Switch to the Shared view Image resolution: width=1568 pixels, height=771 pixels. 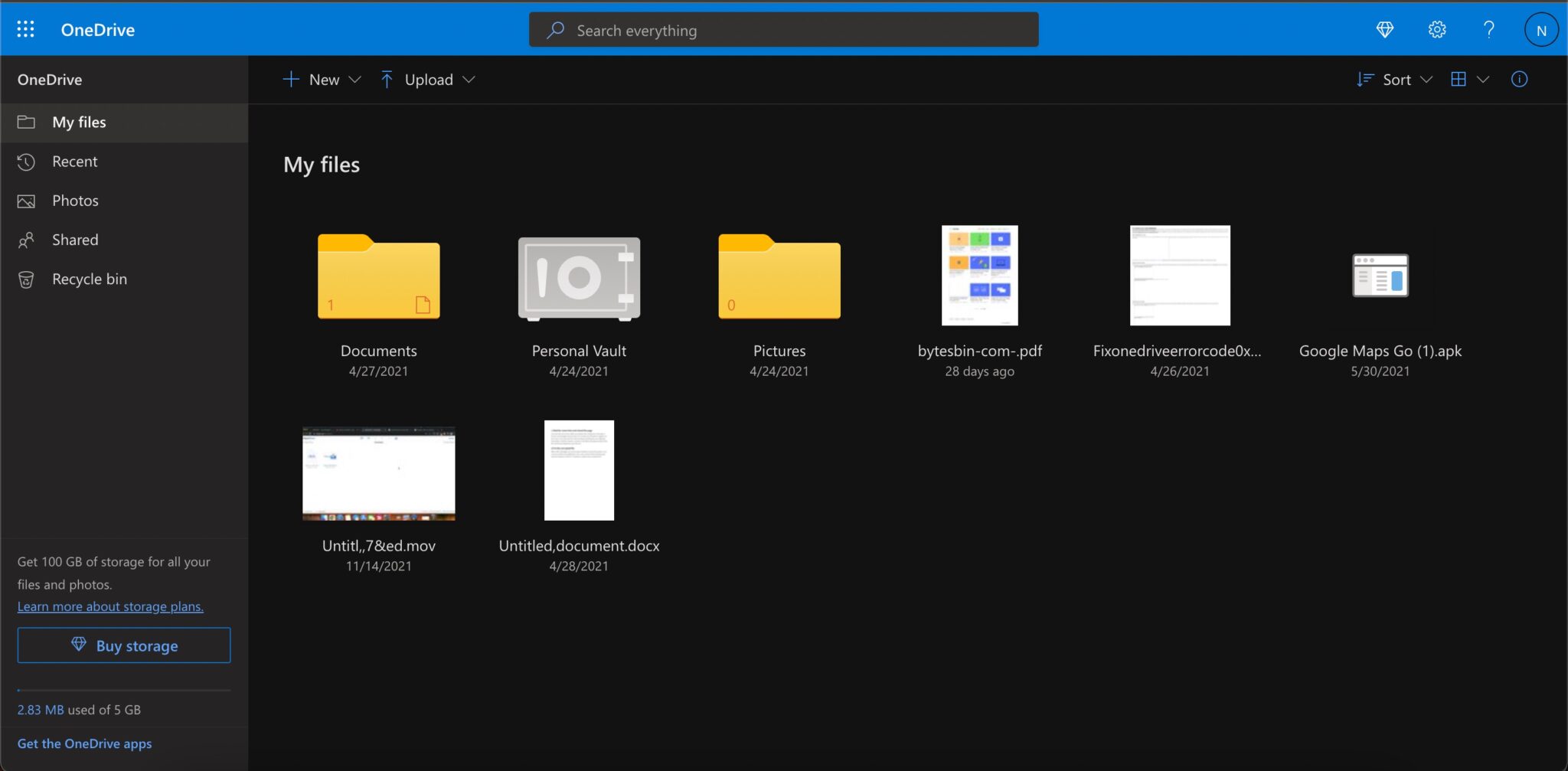tap(75, 239)
